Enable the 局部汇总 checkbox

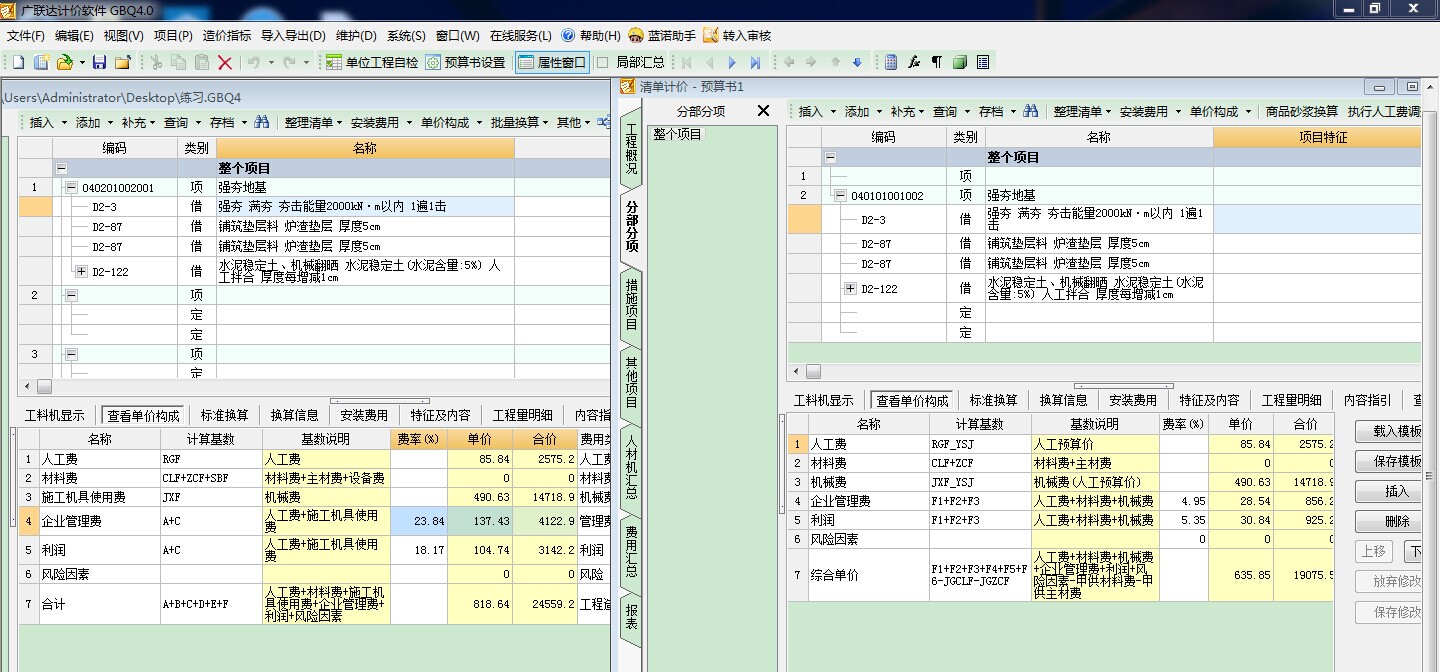[602, 62]
